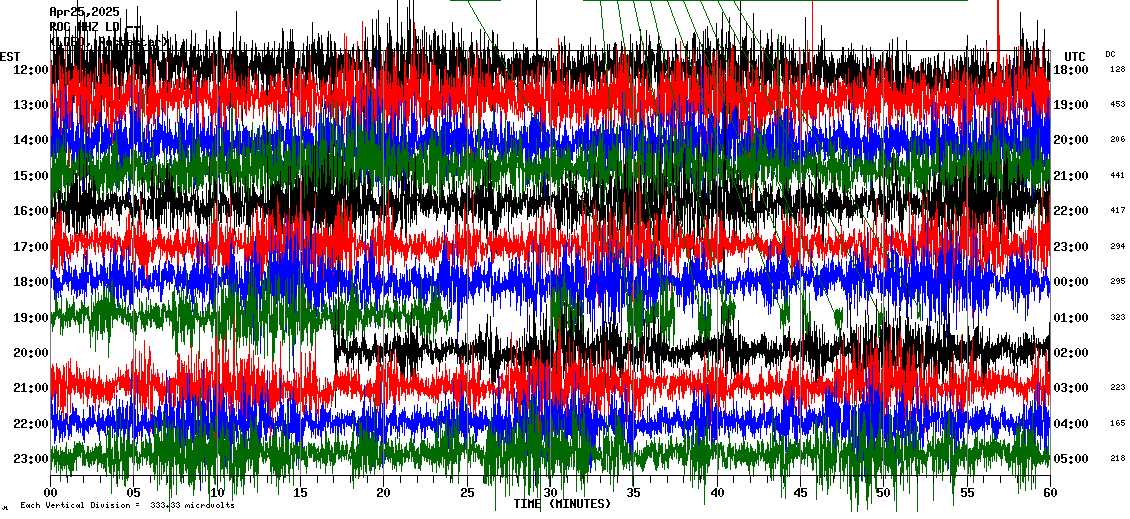The width and height of the screenshot is (1130, 519).
Task: Pick the DC value 294
Action: (1118, 247)
